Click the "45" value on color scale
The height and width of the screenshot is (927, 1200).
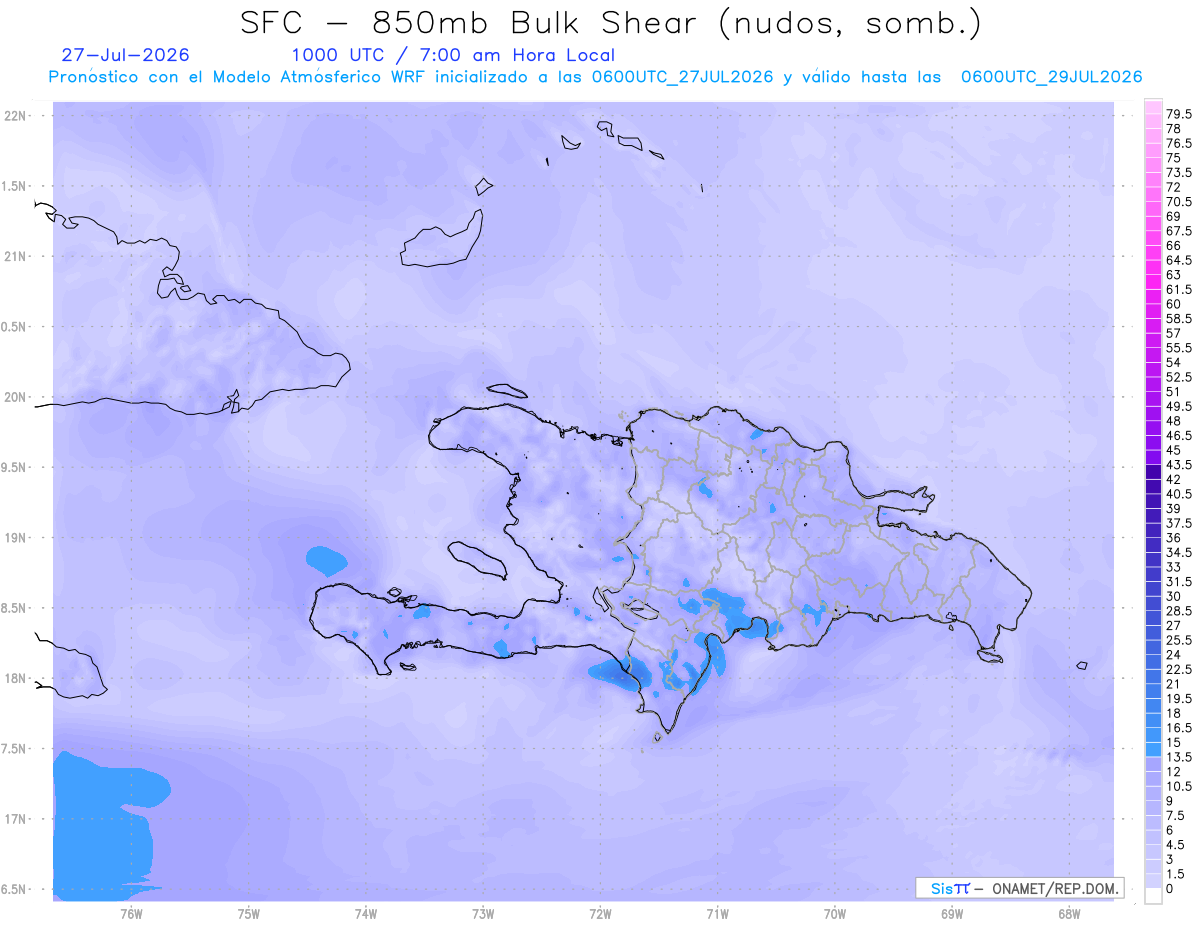(x=1174, y=450)
